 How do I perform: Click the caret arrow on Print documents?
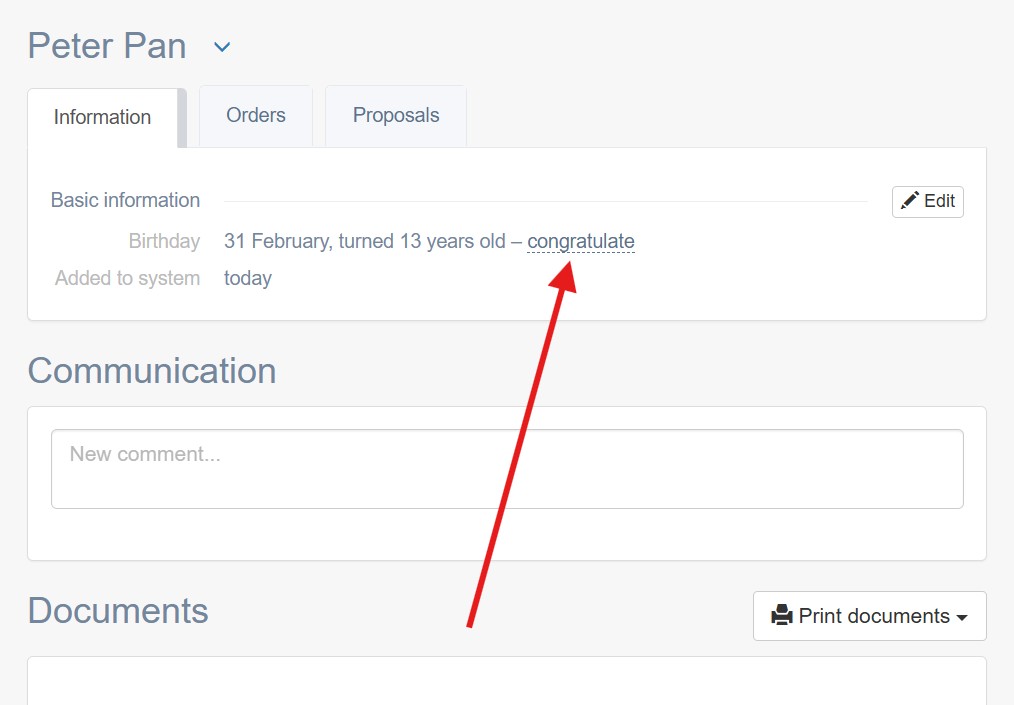pyautogui.click(x=962, y=618)
